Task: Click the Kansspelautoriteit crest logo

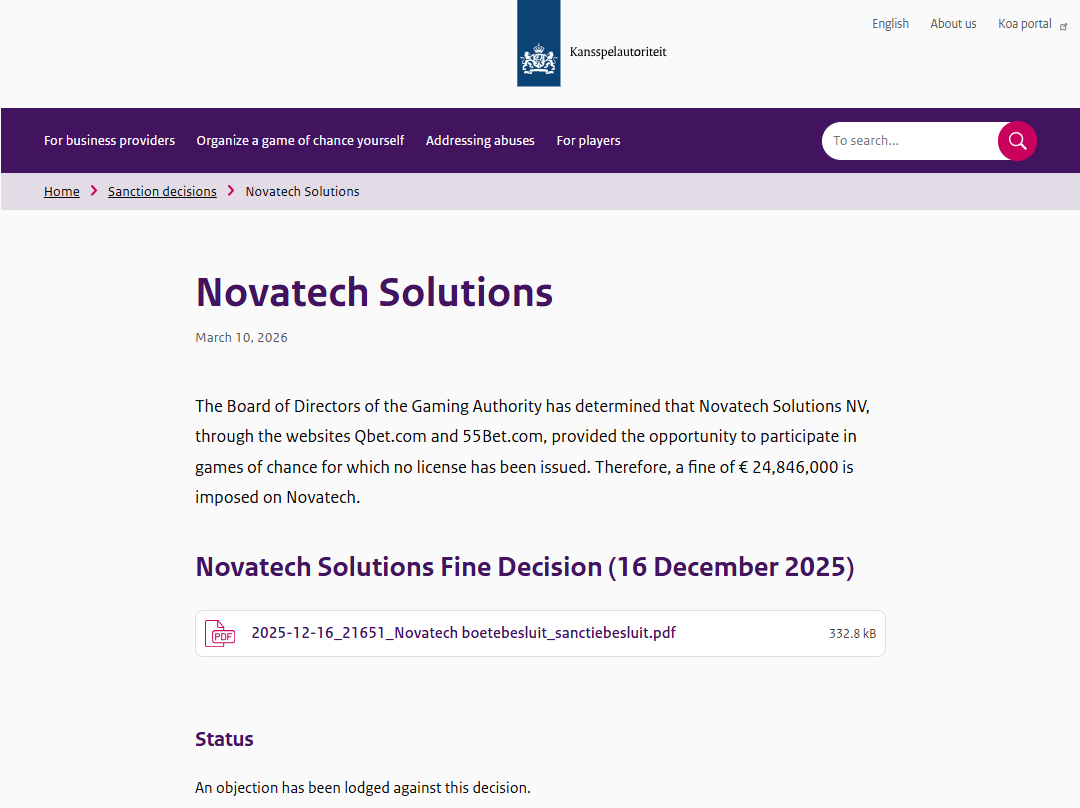Action: click(539, 43)
